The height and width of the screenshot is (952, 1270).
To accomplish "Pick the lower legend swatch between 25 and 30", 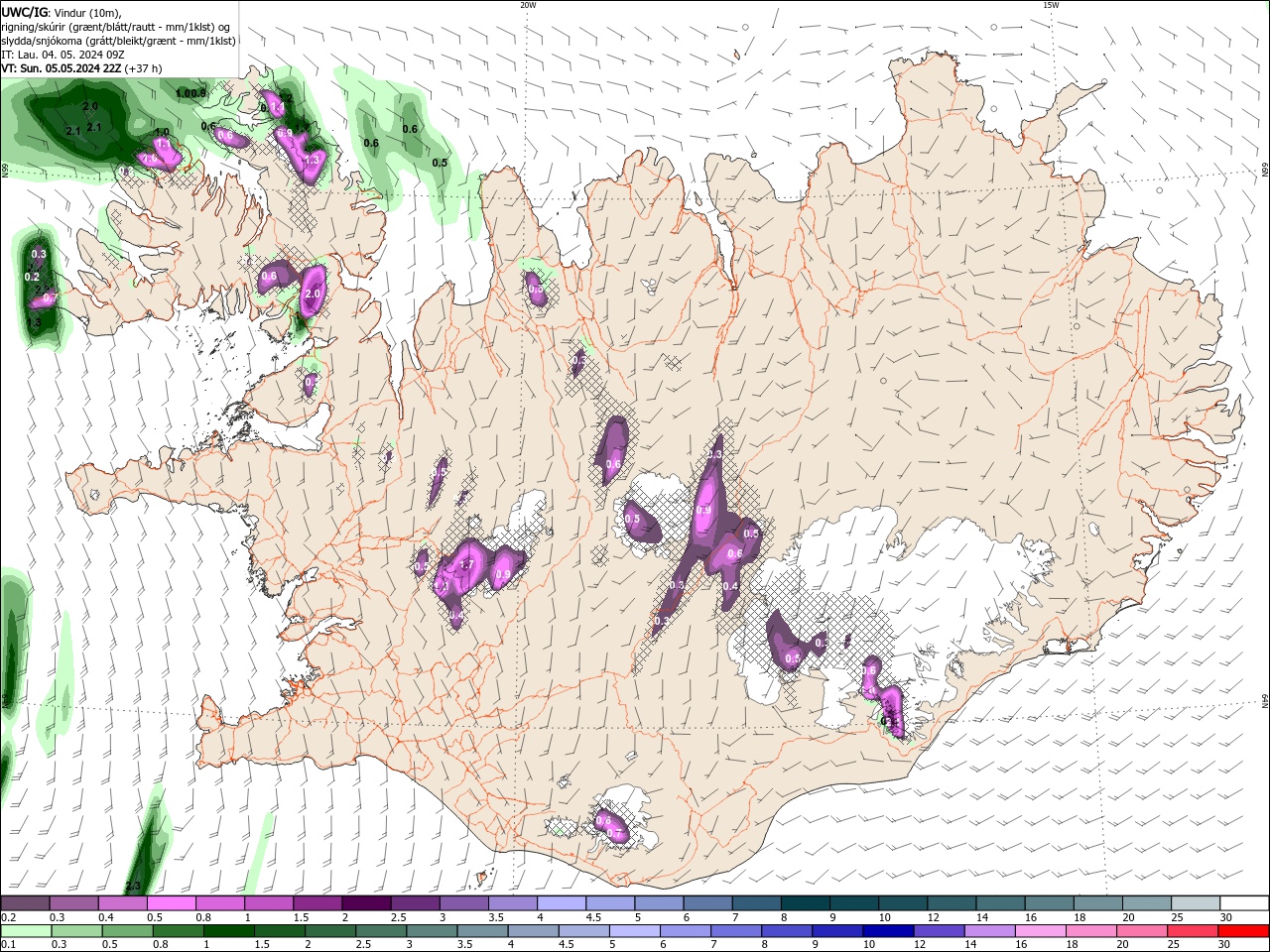I will coord(1194,931).
